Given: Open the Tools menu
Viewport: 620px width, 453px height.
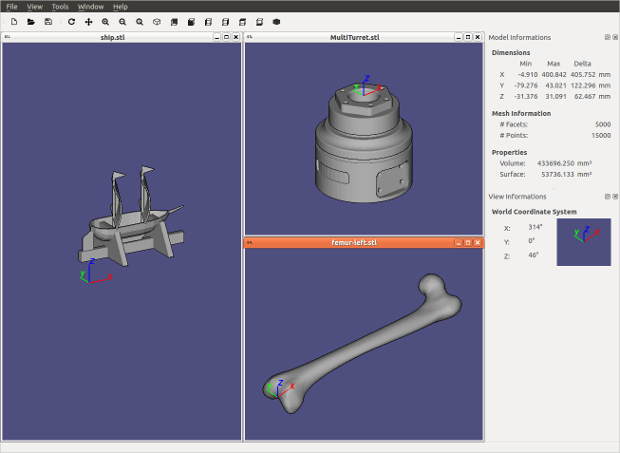Looking at the screenshot, I should click(x=60, y=6).
